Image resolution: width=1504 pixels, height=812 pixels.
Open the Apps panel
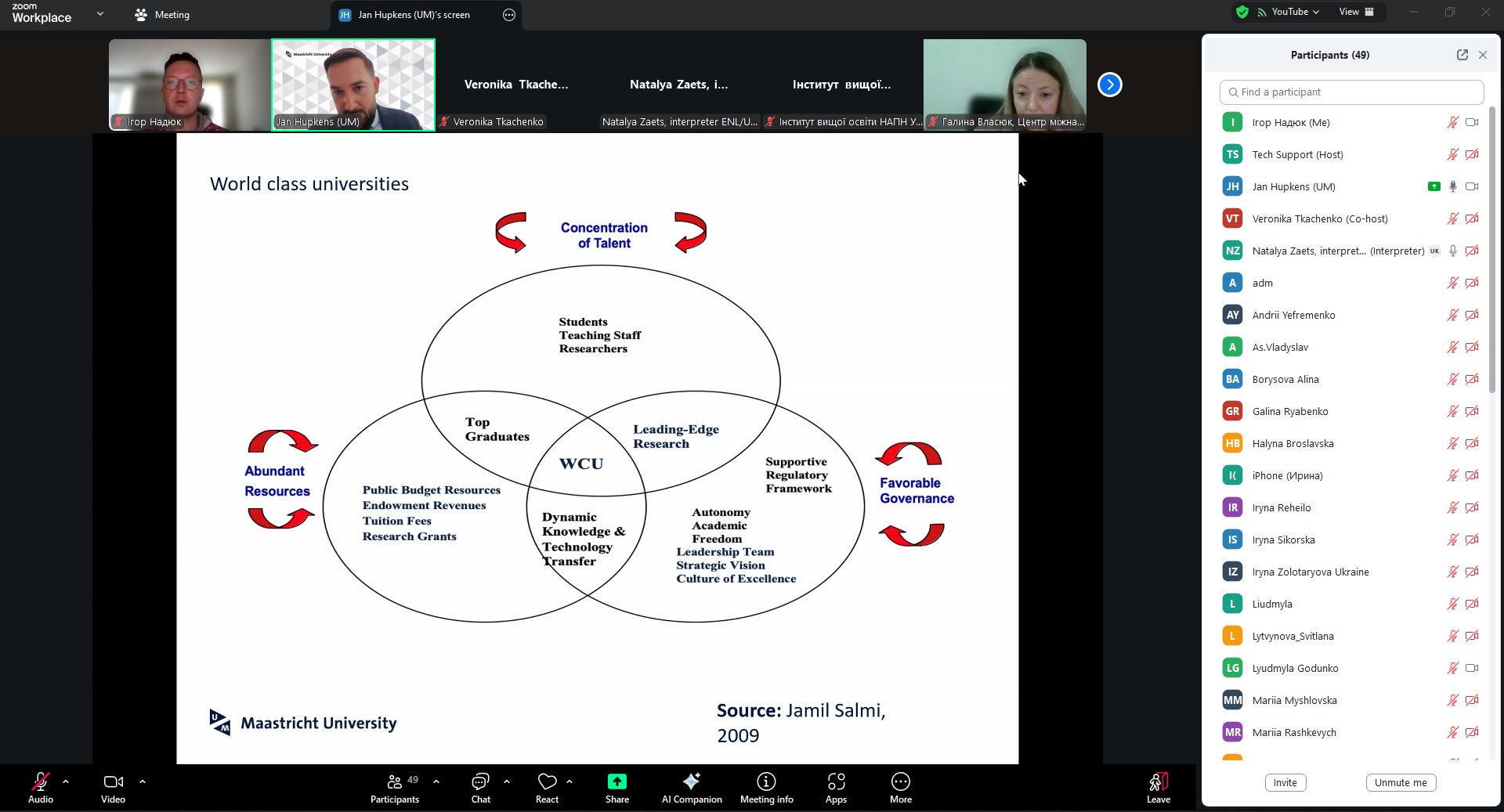pyautogui.click(x=836, y=787)
